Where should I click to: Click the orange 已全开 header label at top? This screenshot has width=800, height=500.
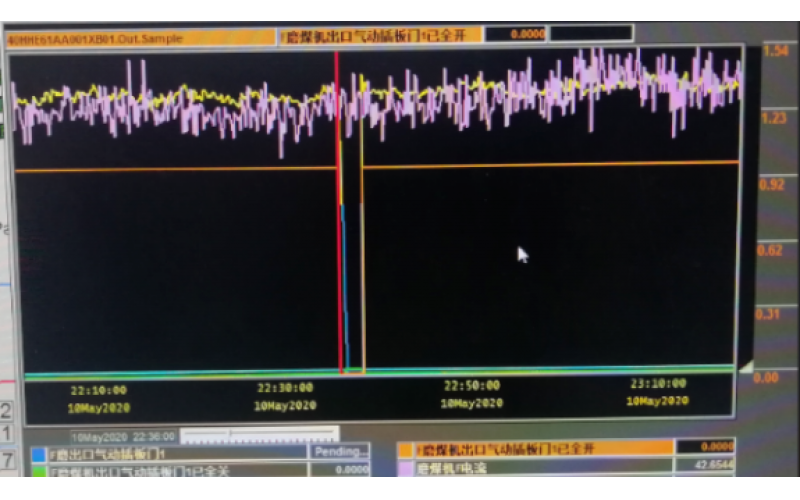point(382,35)
